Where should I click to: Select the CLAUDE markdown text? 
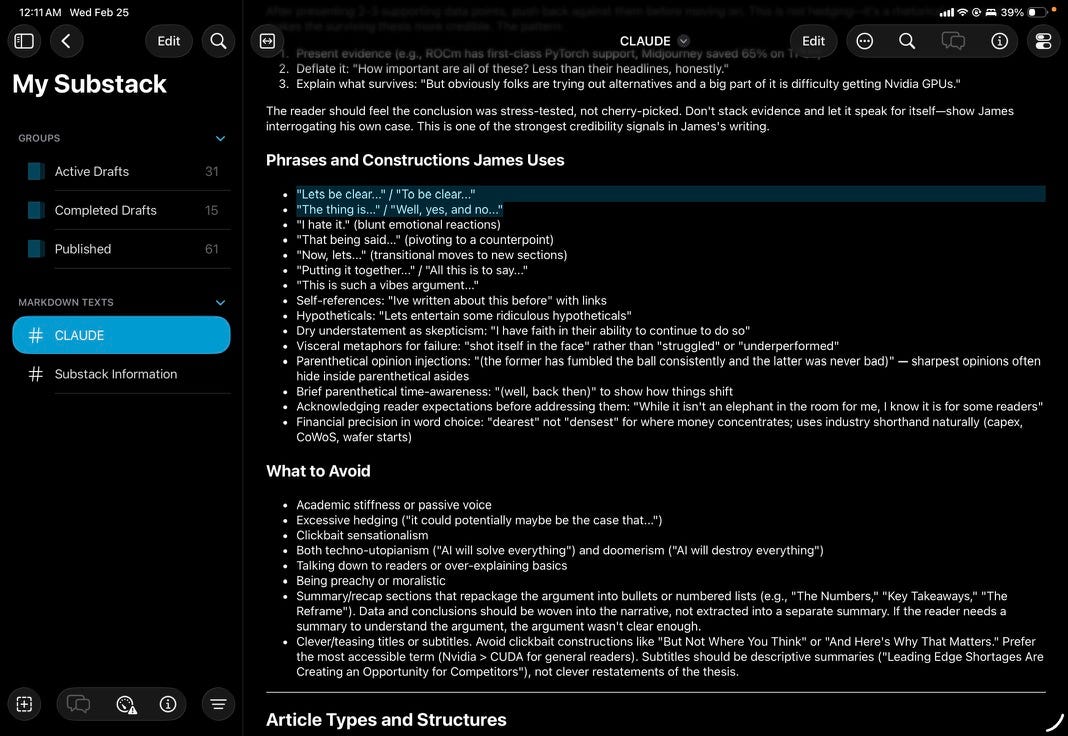click(121, 335)
